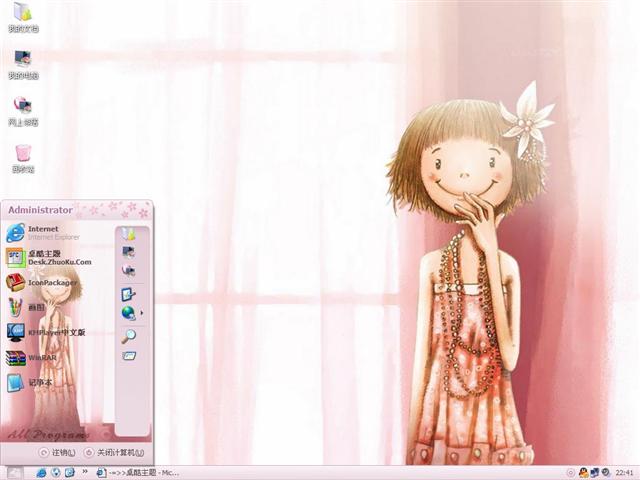Open Network Places icon in Start menu sidebar

pos(129,270)
